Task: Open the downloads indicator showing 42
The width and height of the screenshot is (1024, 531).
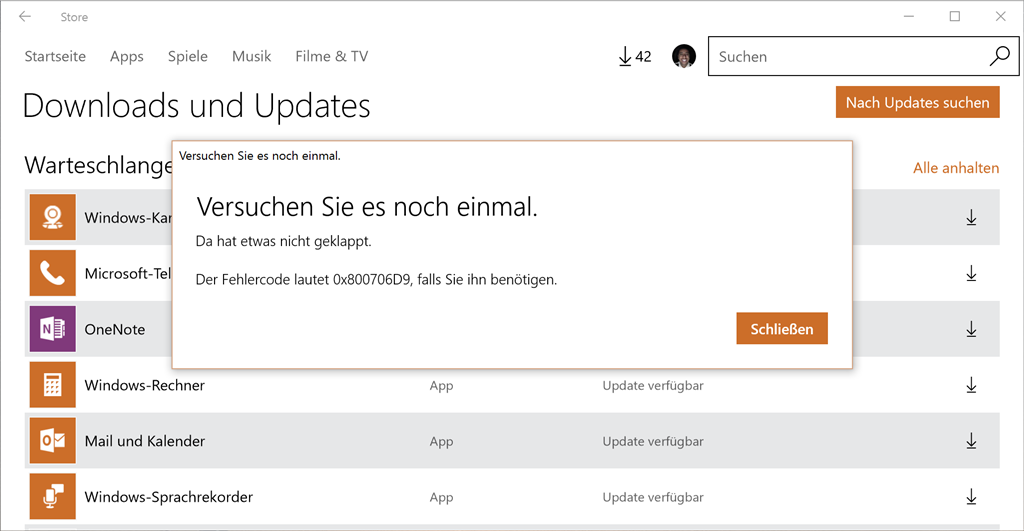Action: pos(634,57)
